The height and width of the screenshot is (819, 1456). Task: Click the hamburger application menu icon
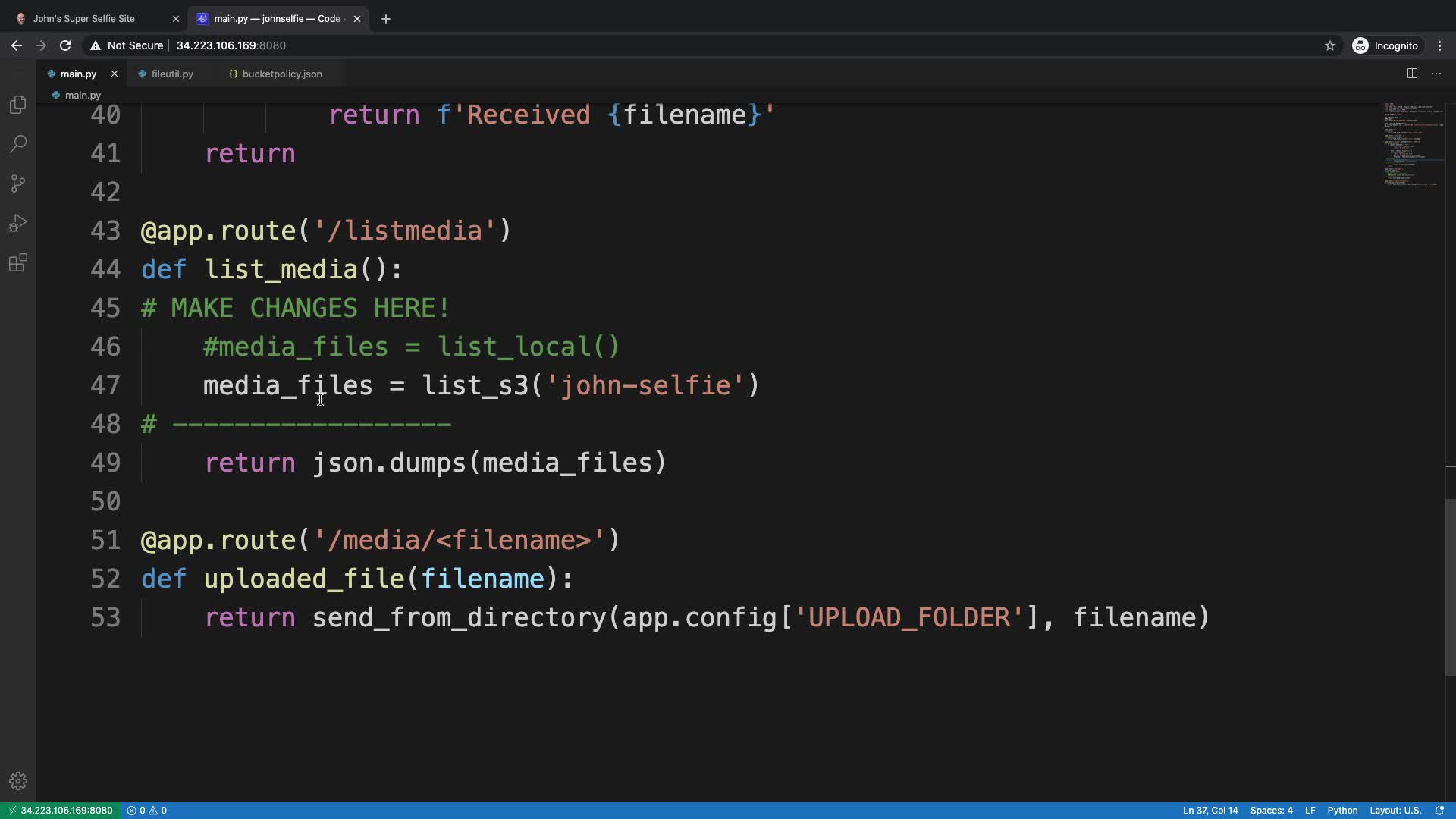(18, 74)
